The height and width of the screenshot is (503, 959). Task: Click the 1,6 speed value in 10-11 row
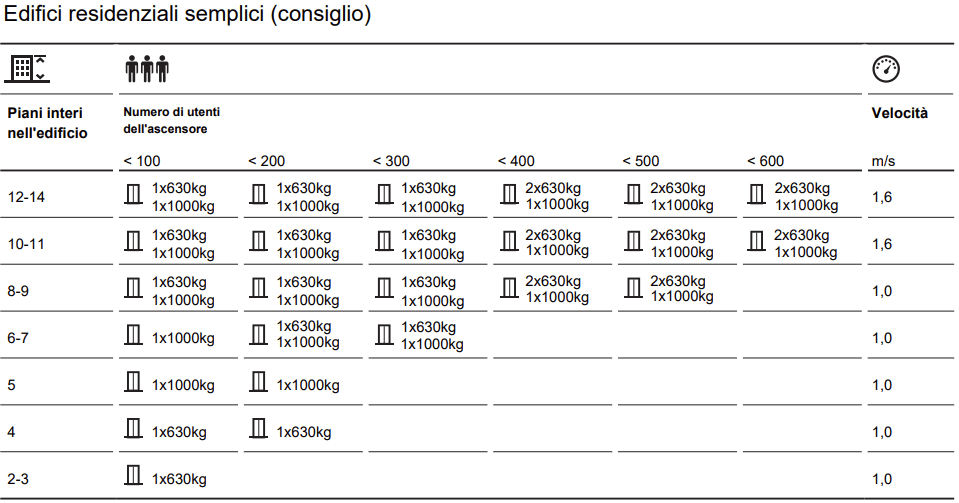point(882,243)
